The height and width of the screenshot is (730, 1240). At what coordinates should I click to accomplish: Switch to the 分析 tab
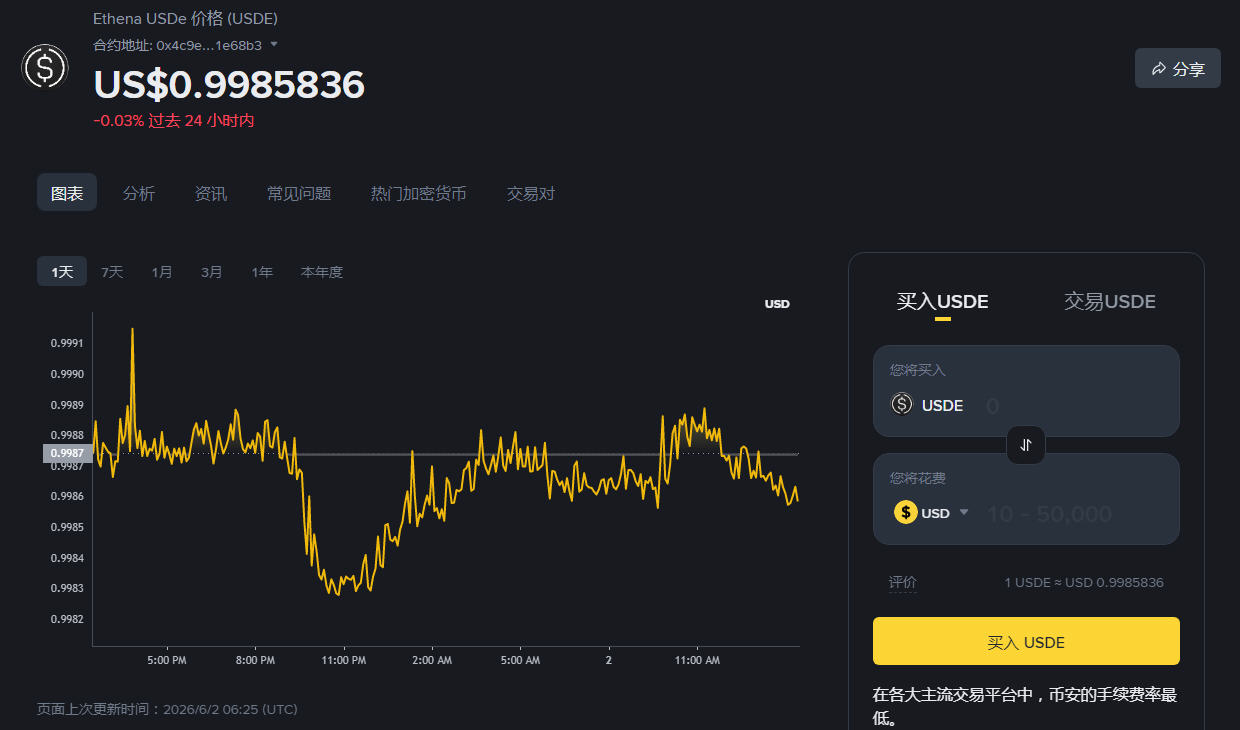click(139, 193)
